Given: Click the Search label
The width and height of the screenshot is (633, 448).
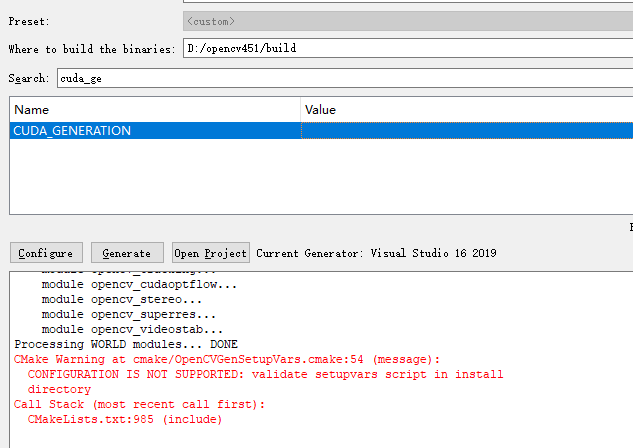Looking at the screenshot, I should (29, 78).
